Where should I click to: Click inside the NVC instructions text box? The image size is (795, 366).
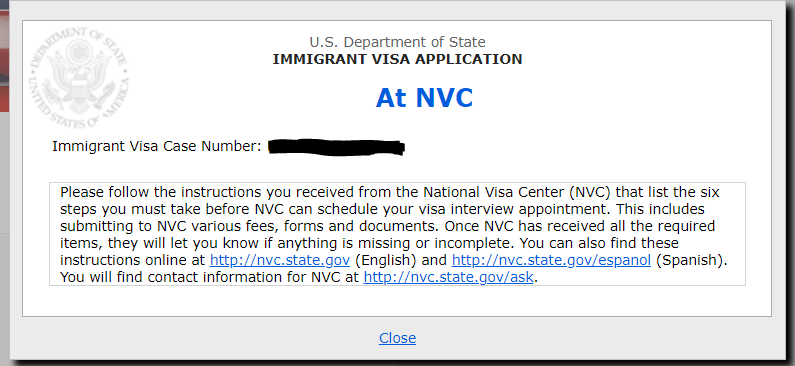(397, 234)
